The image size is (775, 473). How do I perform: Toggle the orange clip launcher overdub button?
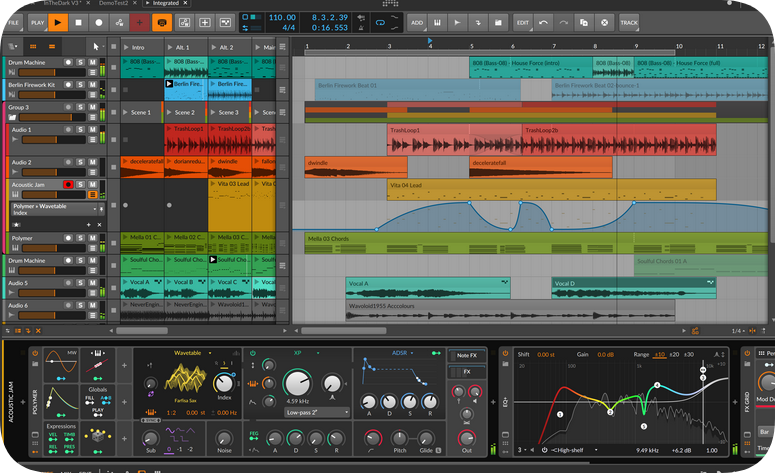(x=162, y=23)
